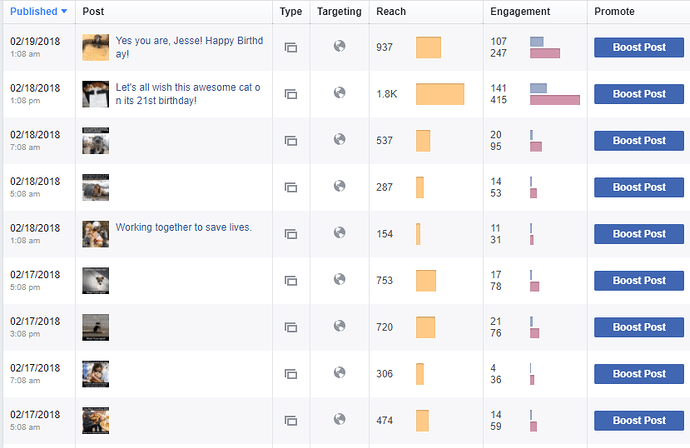Boost the 'Working together to save lives' post
The height and width of the screenshot is (448, 690).
click(638, 234)
